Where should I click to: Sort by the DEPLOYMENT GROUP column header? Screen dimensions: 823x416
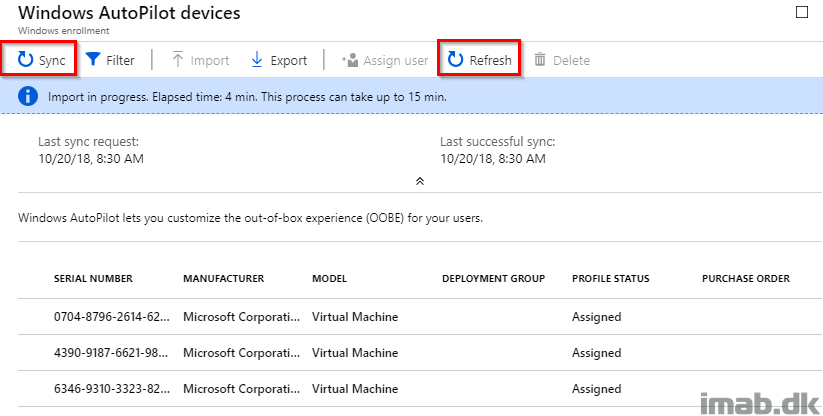point(493,279)
